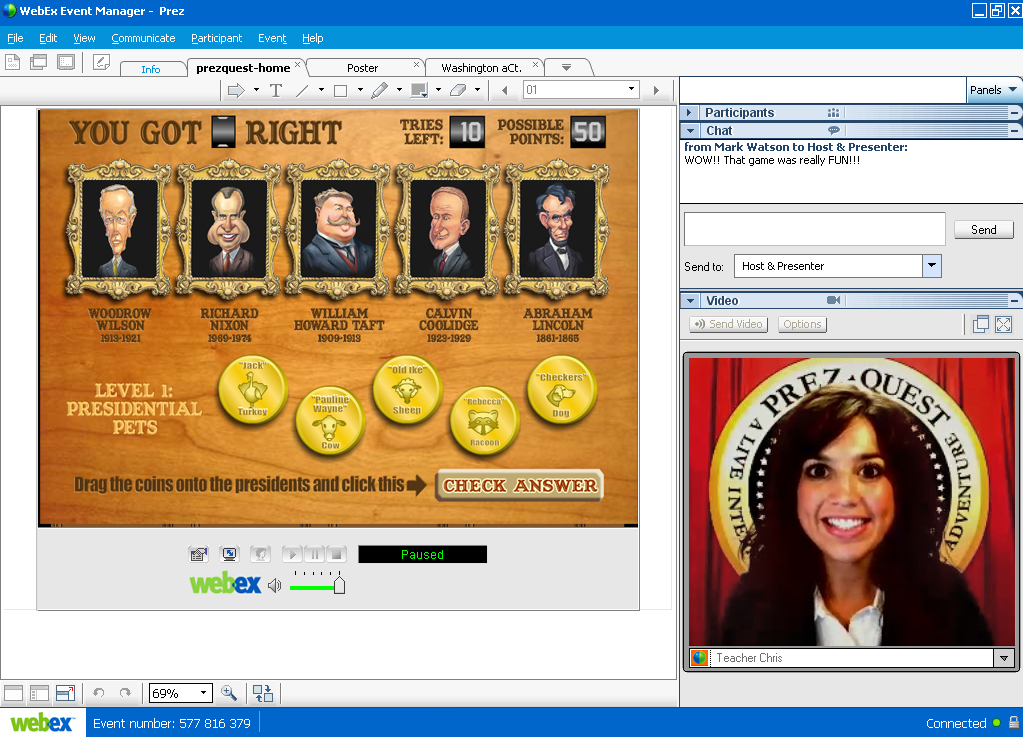The image size is (1023, 737).
Task: Click the video Options button
Action: 802,324
